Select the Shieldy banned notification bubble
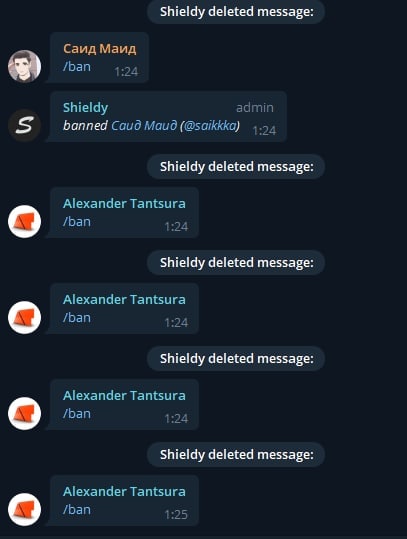Screen dimensions: 407x539 tap(168, 117)
